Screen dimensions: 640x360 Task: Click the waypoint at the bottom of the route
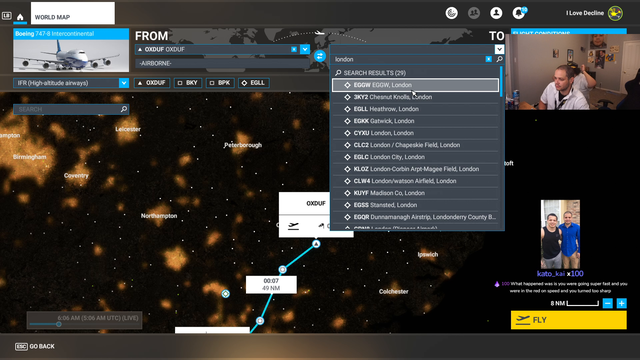[260, 321]
